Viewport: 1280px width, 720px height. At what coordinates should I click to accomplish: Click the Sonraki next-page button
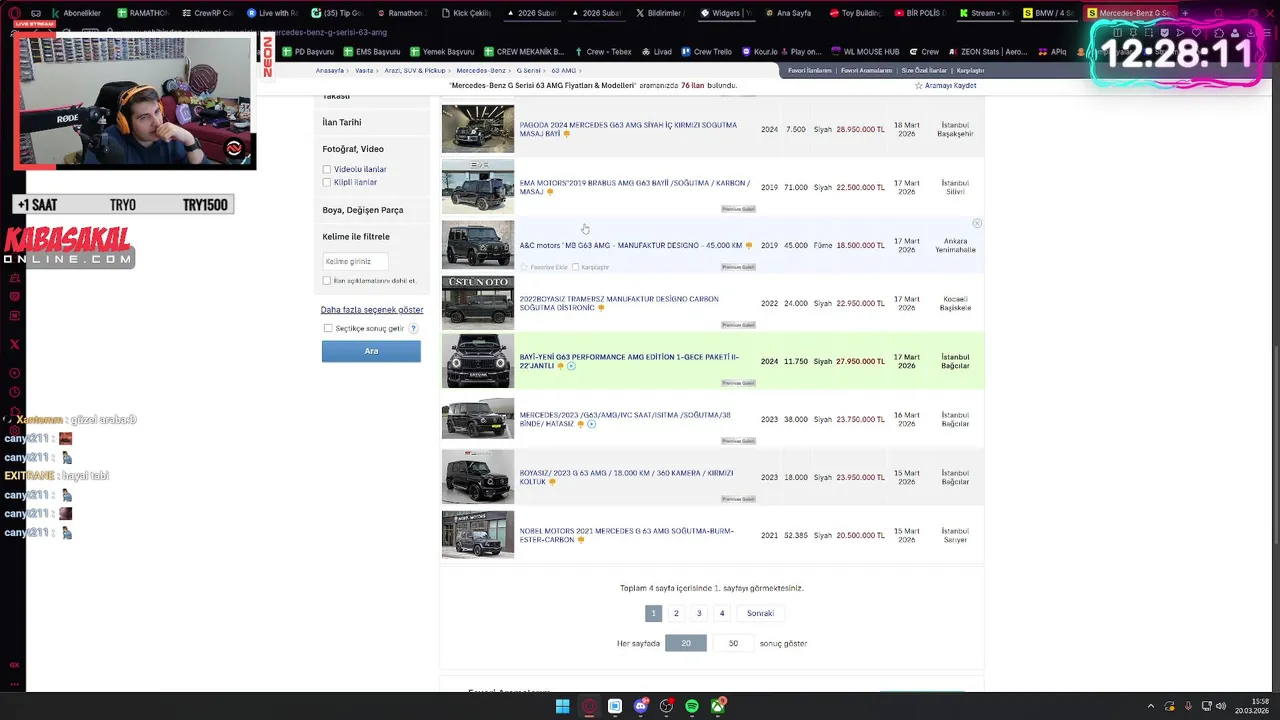[760, 613]
